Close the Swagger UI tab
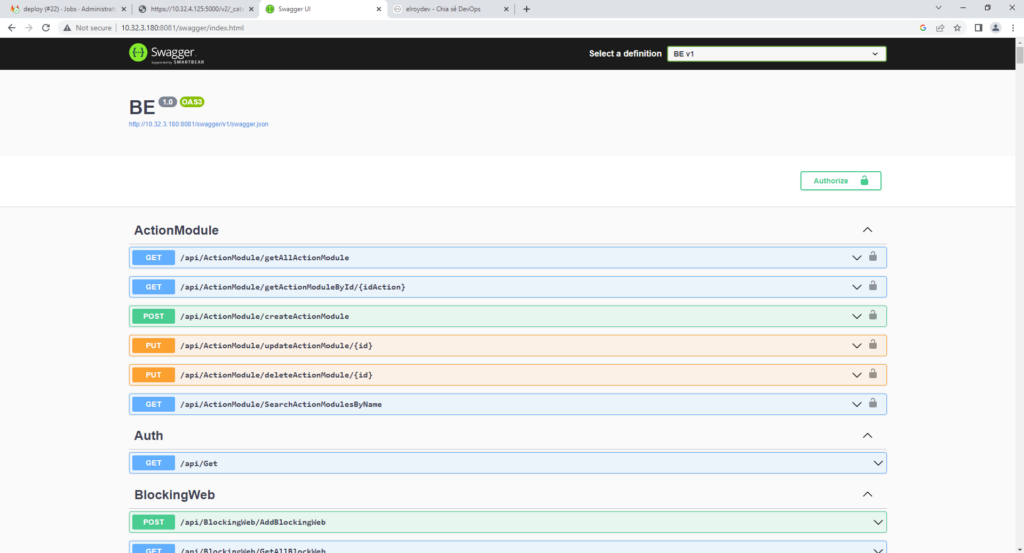Viewport: 1024px width, 553px height. pos(379,9)
